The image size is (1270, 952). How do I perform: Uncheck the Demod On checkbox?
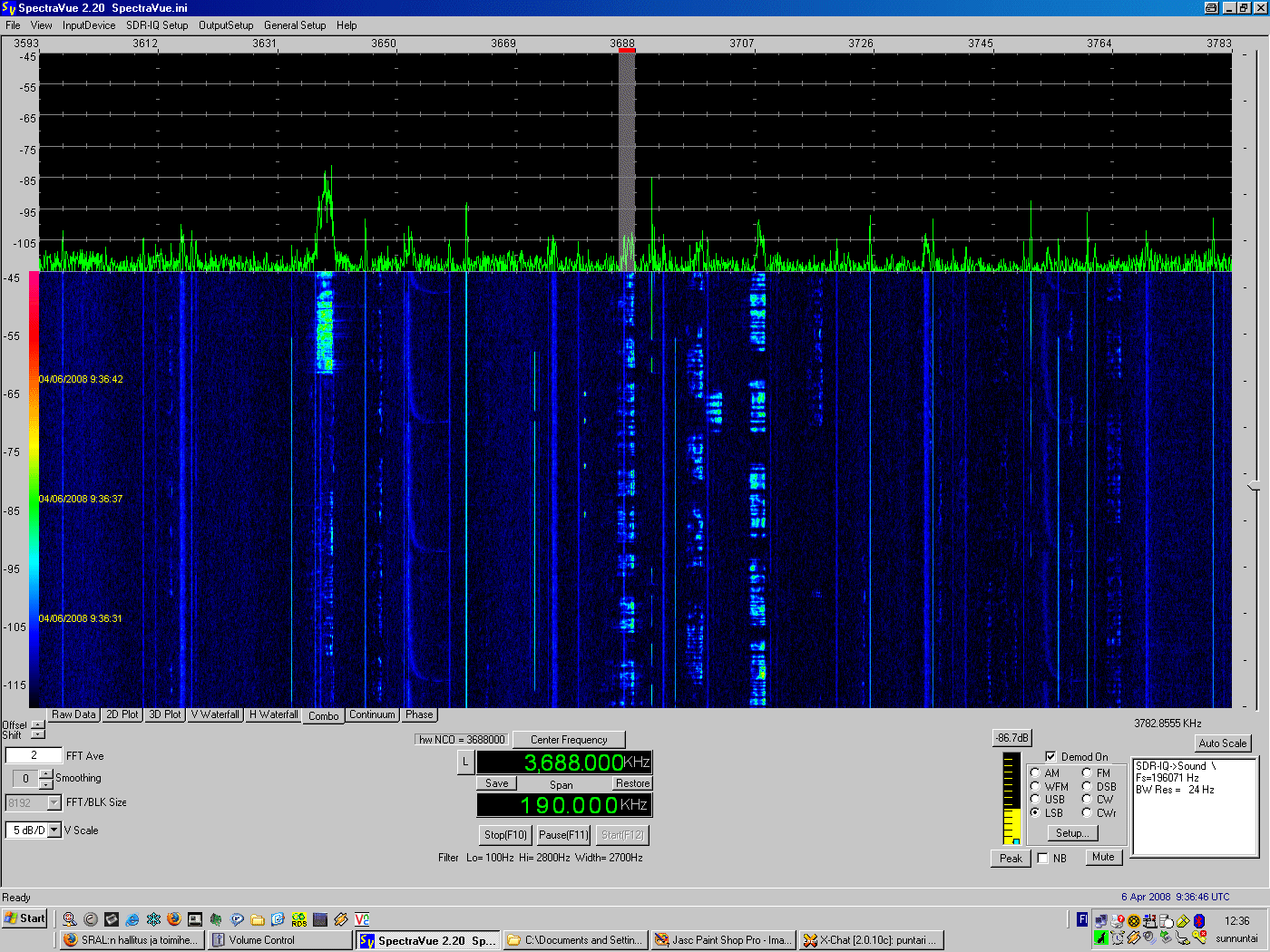1050,756
